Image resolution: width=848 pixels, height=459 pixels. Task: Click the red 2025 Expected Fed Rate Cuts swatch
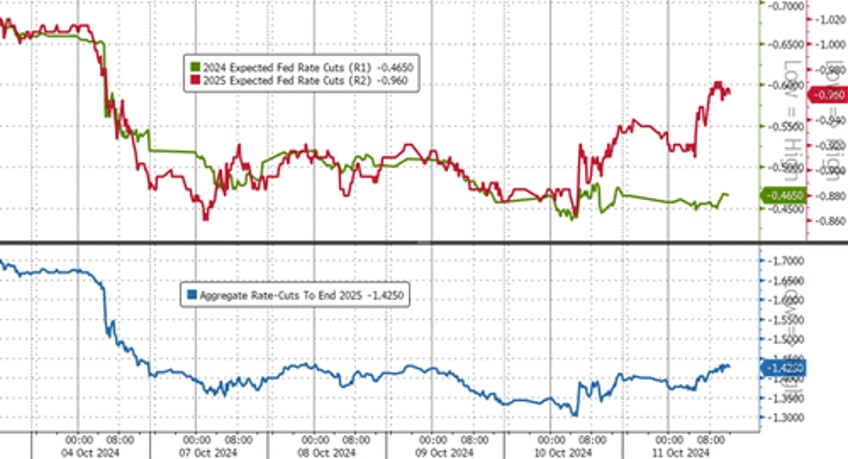[x=195, y=80]
